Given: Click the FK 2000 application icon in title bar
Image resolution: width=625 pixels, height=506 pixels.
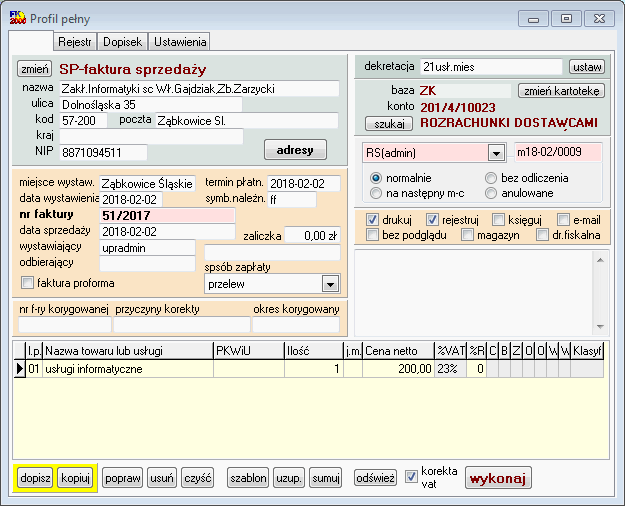Looking at the screenshot, I should point(18,18).
